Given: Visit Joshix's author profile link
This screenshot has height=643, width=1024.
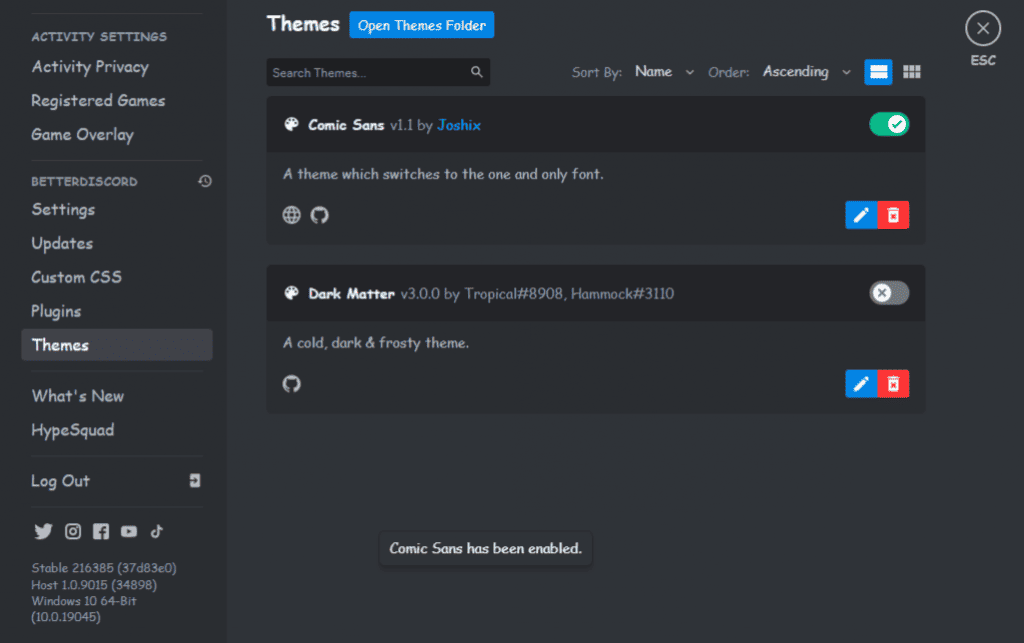Looking at the screenshot, I should [x=458, y=124].
